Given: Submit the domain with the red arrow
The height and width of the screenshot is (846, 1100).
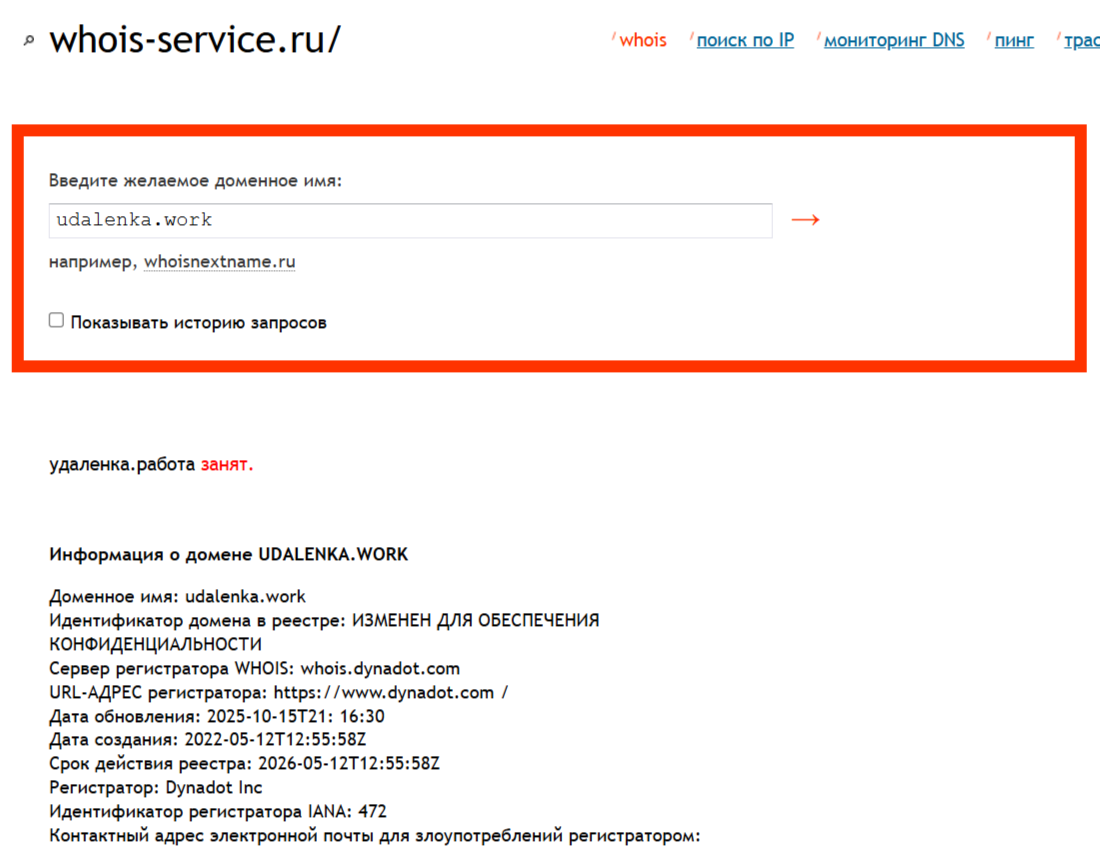Looking at the screenshot, I should click(805, 220).
